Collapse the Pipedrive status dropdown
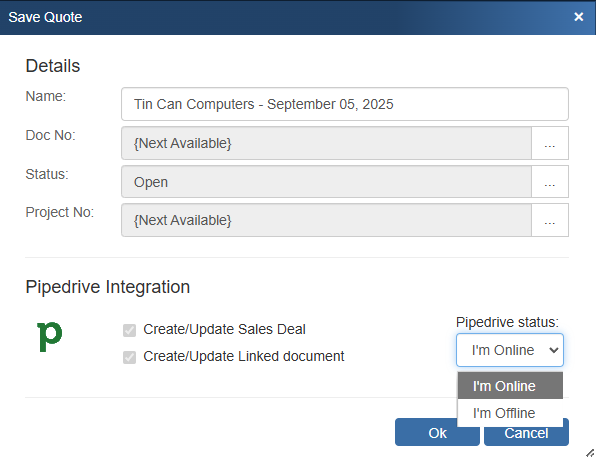Viewport: 596px width, 457px height. (x=510, y=350)
